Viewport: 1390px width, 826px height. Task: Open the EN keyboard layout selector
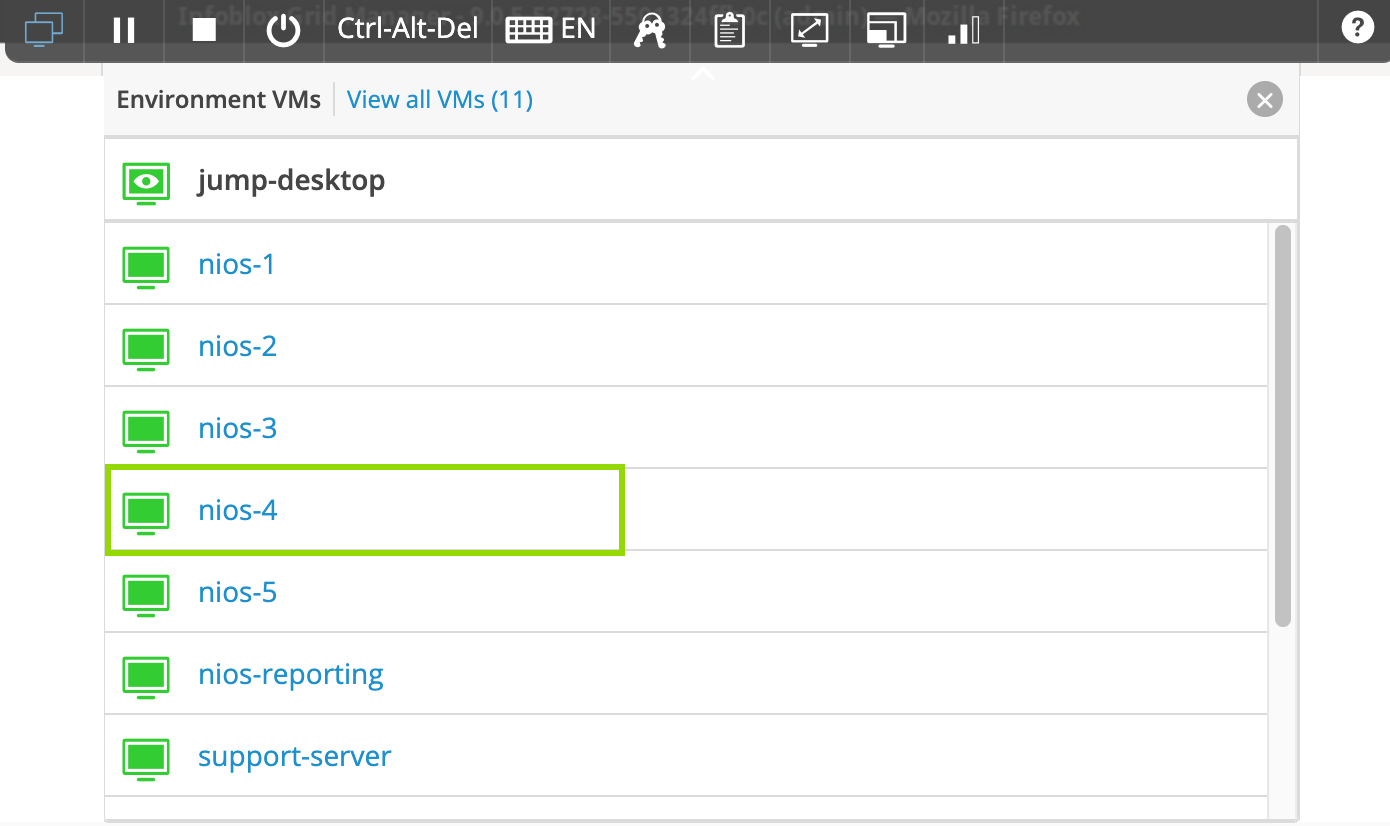point(551,30)
